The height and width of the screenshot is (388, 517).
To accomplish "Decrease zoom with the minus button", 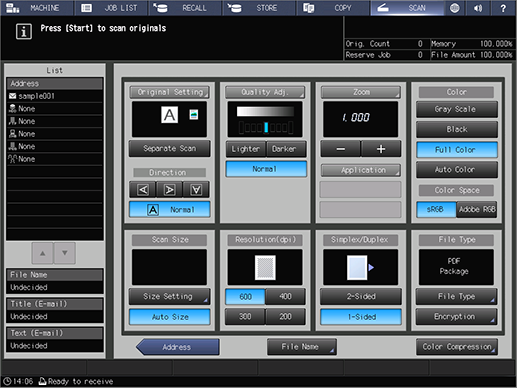I will [340, 149].
